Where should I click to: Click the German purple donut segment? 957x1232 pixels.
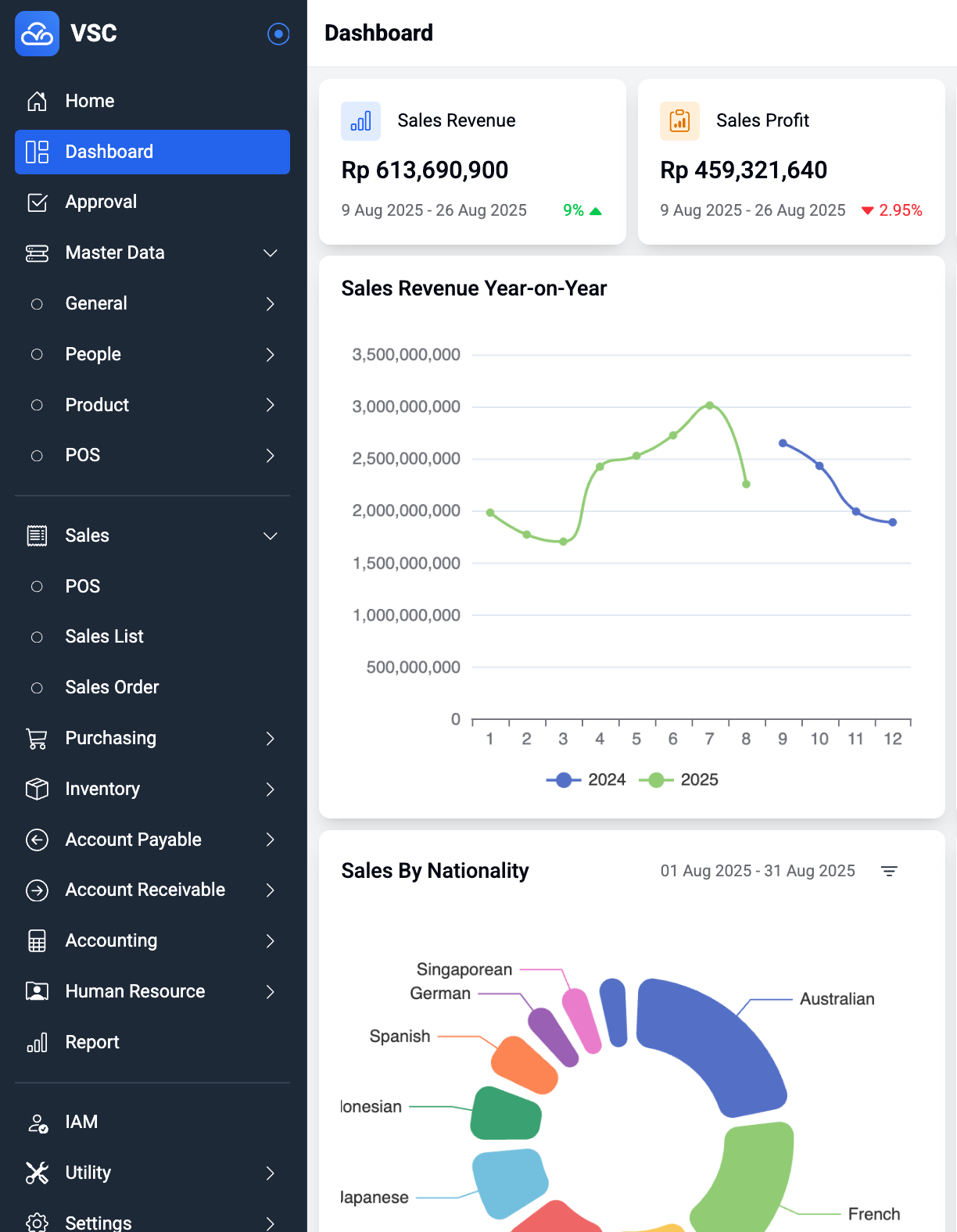click(x=554, y=1037)
